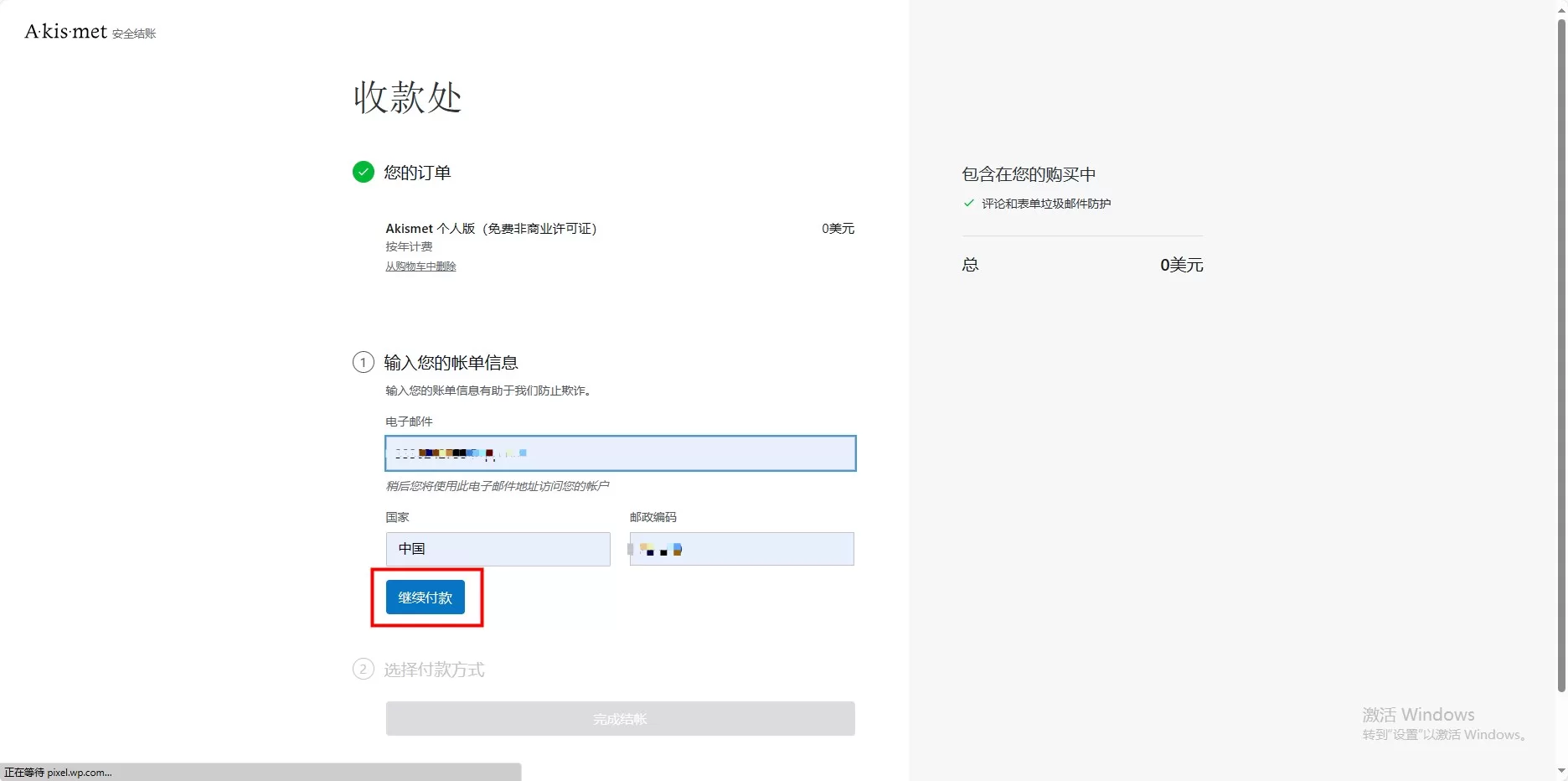Click the page vertical scrollbar
Viewport: 1568px width, 781px height.
pos(1560,356)
